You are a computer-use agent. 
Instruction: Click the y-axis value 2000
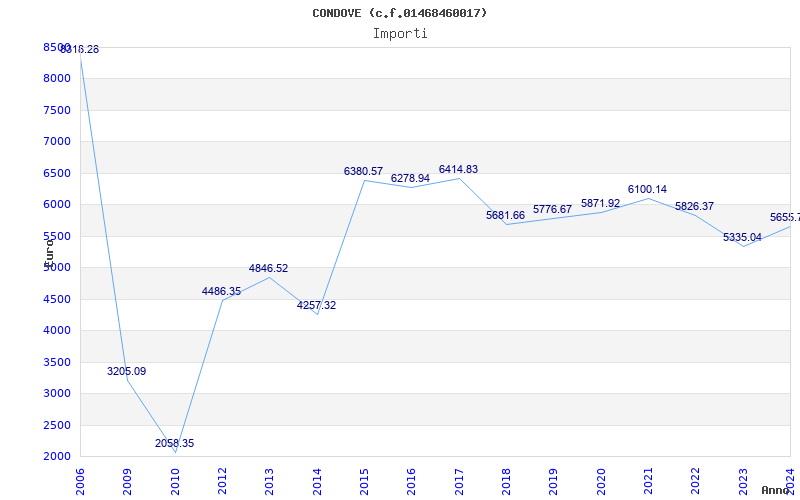coord(57,457)
